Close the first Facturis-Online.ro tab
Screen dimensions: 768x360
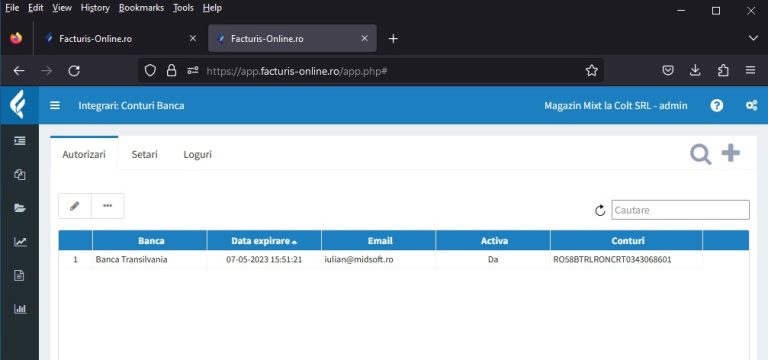192,38
